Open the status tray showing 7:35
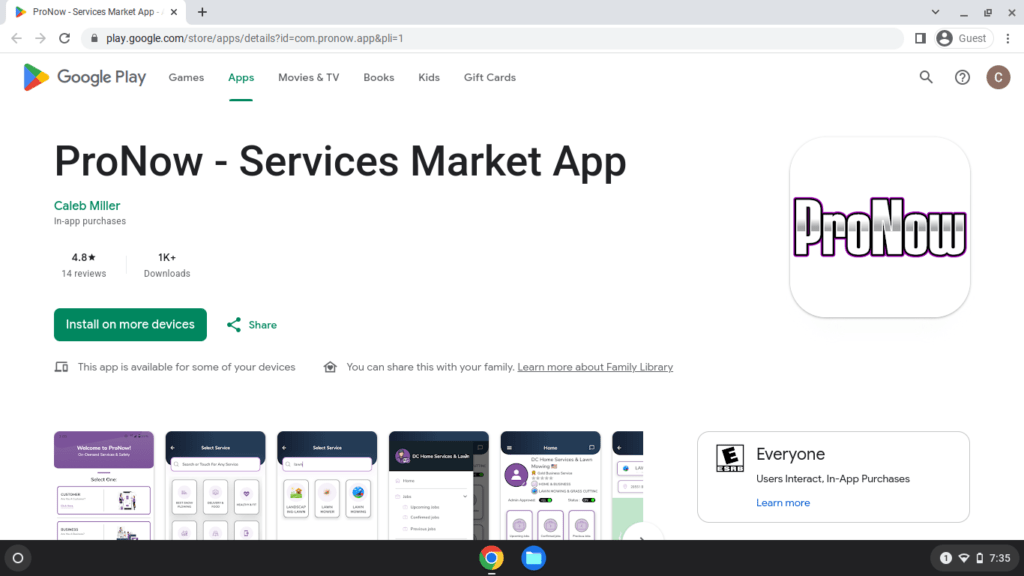The width and height of the screenshot is (1024, 576). pos(976,558)
